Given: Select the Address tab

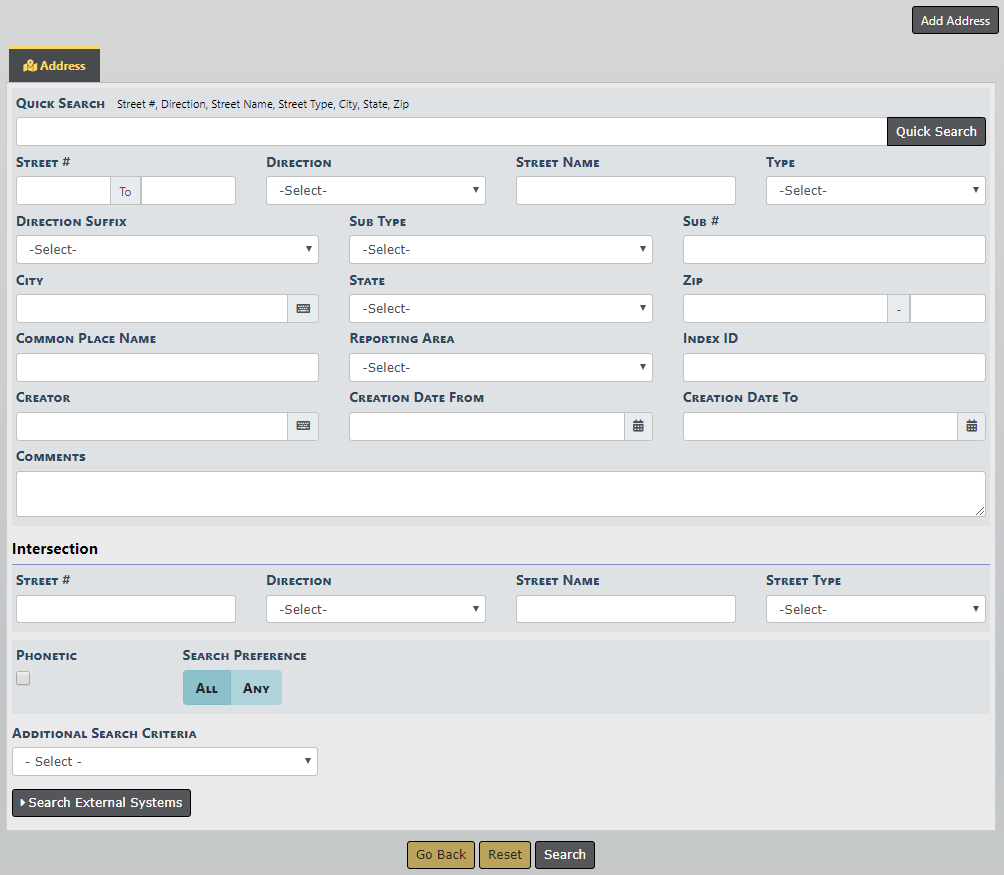Looking at the screenshot, I should click(x=55, y=66).
